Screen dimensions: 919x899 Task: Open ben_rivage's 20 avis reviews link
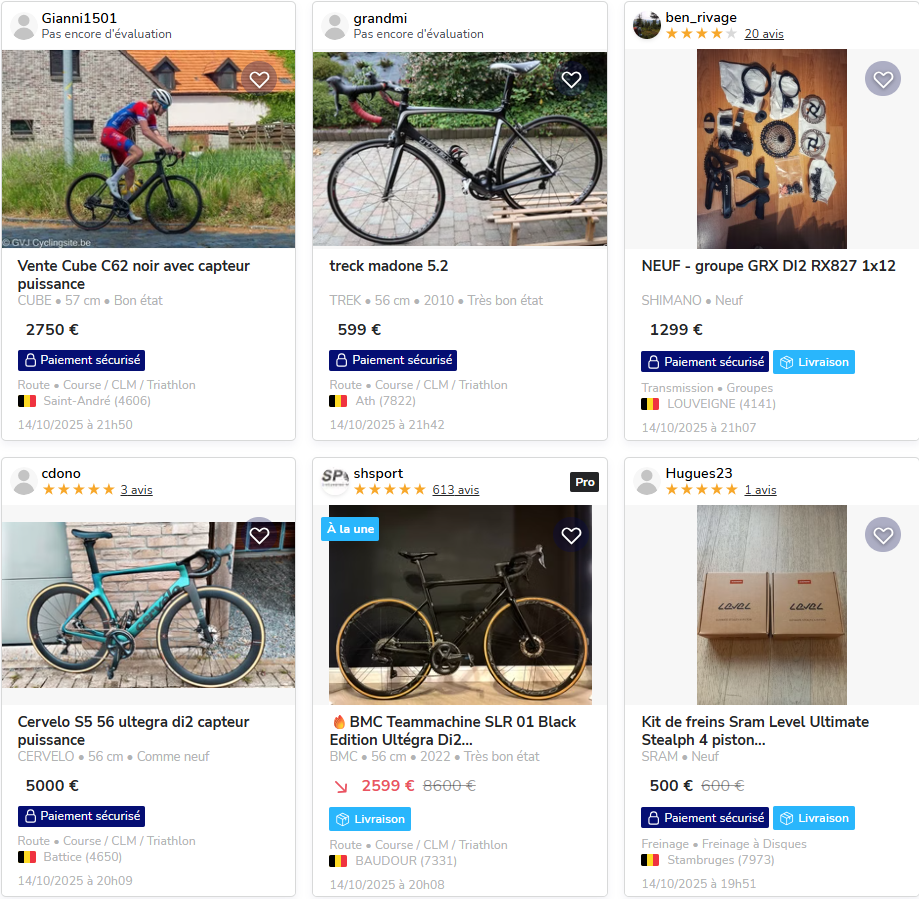[x=764, y=34]
